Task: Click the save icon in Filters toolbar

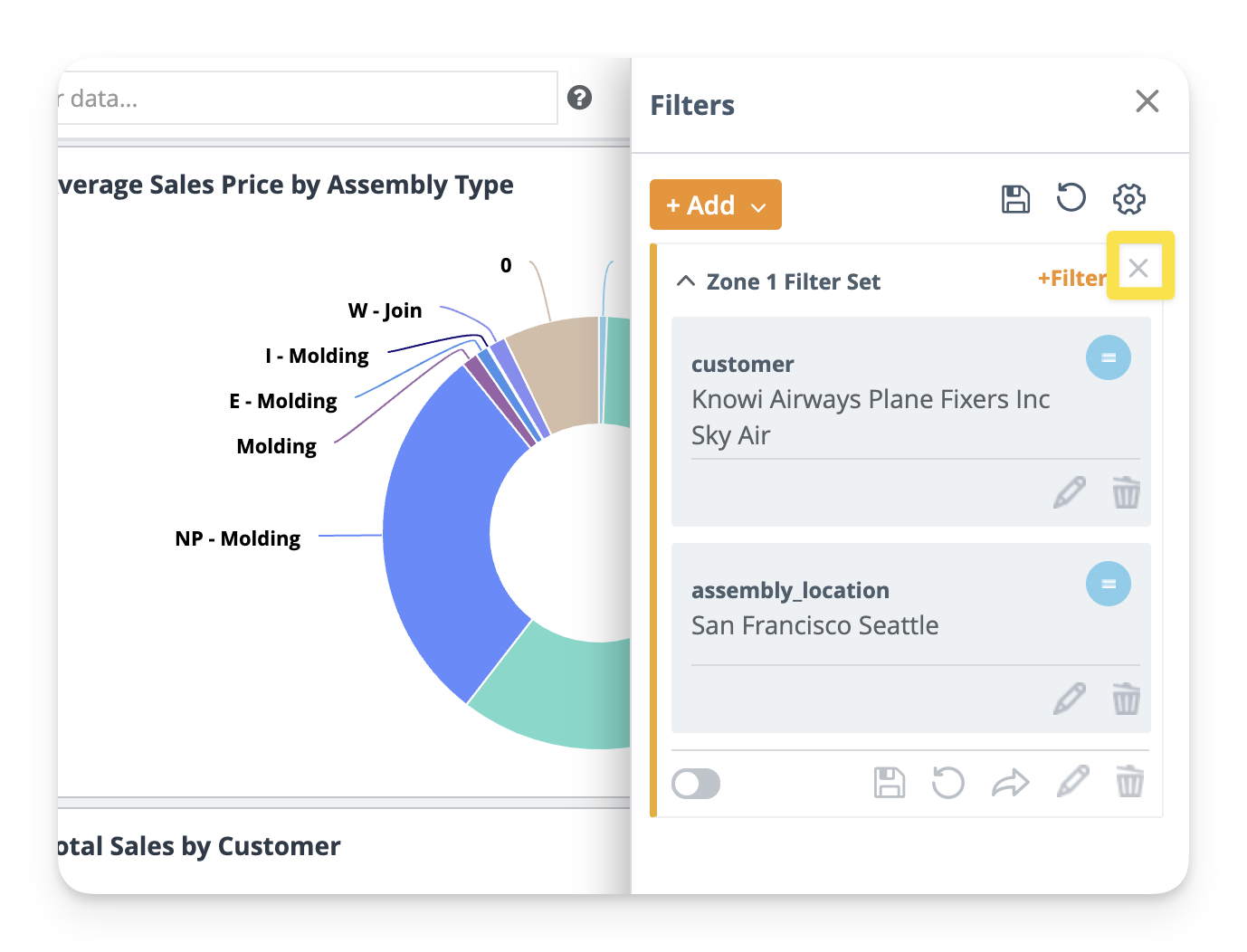Action: [x=1015, y=199]
